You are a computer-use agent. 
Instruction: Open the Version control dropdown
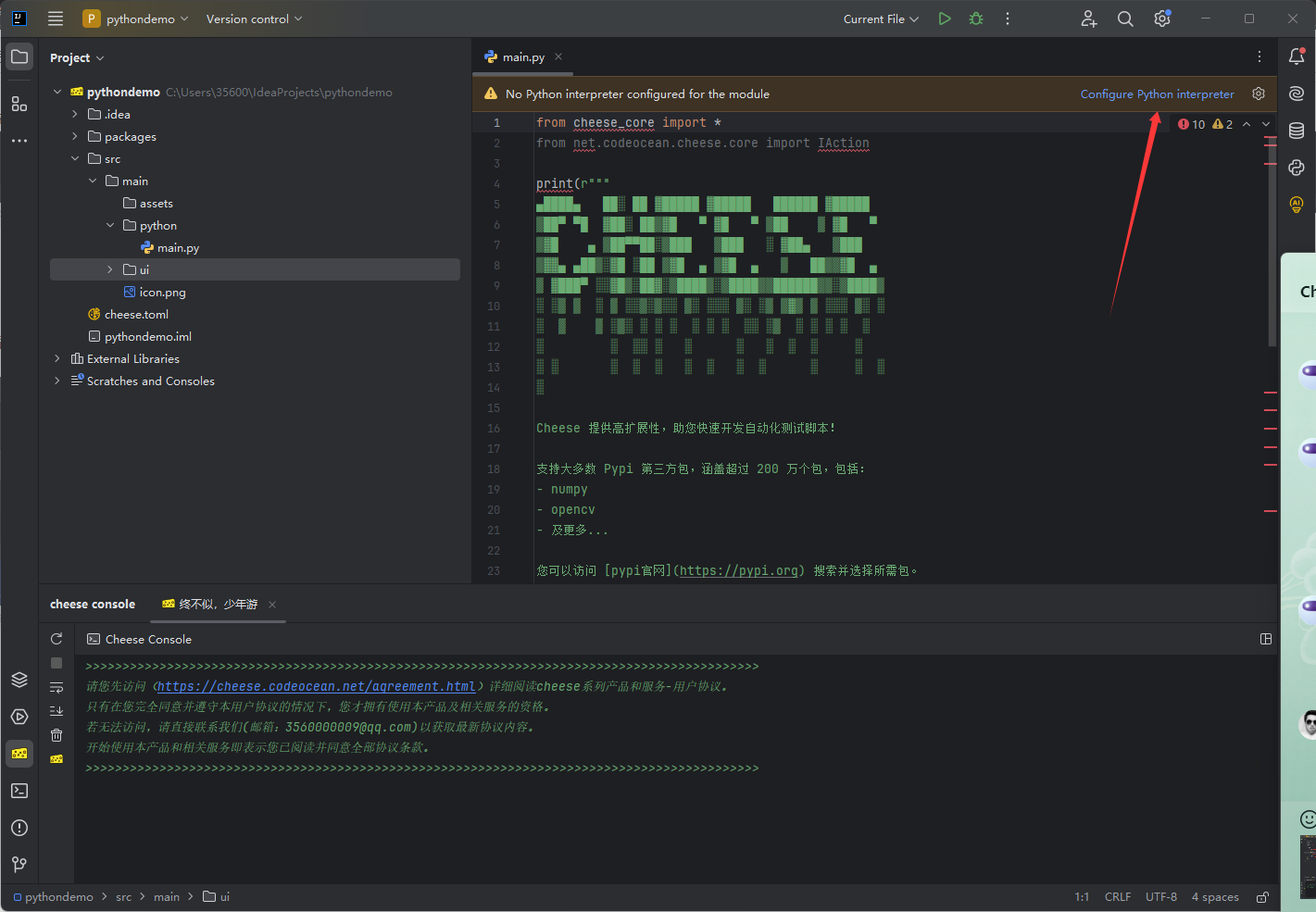point(254,19)
